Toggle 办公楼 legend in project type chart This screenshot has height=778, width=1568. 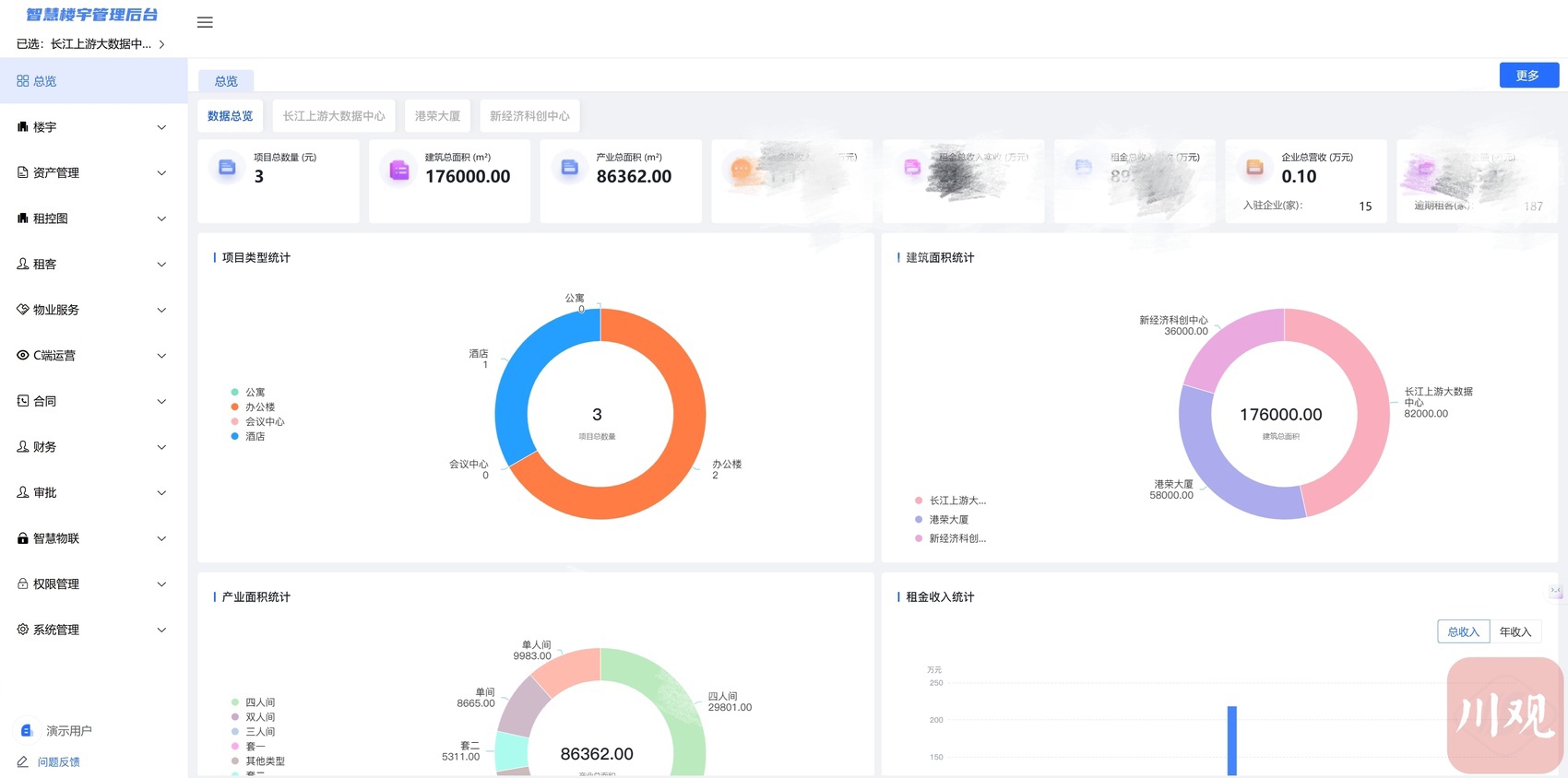(x=259, y=407)
